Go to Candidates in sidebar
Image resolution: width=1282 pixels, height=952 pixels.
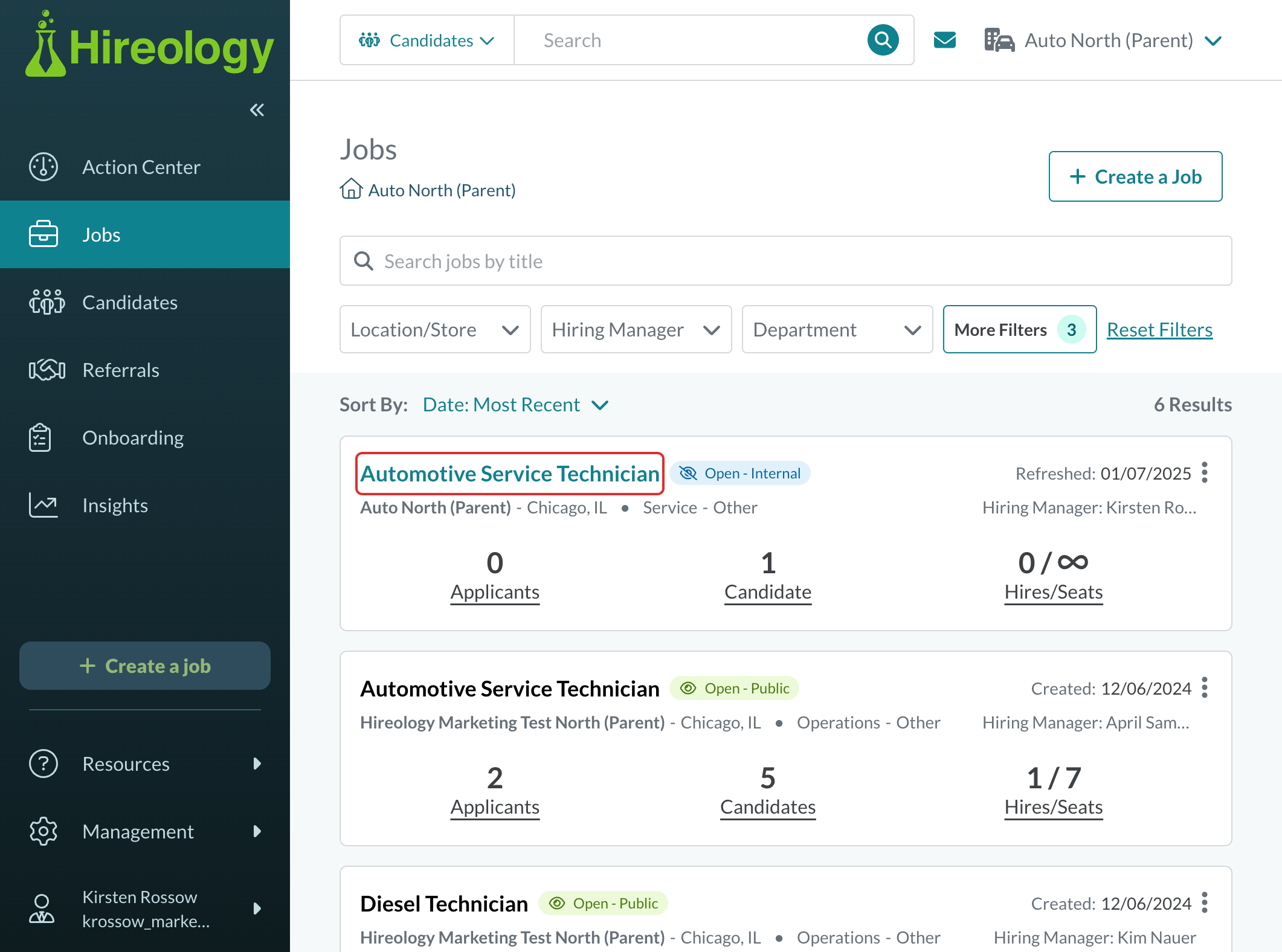145,302
